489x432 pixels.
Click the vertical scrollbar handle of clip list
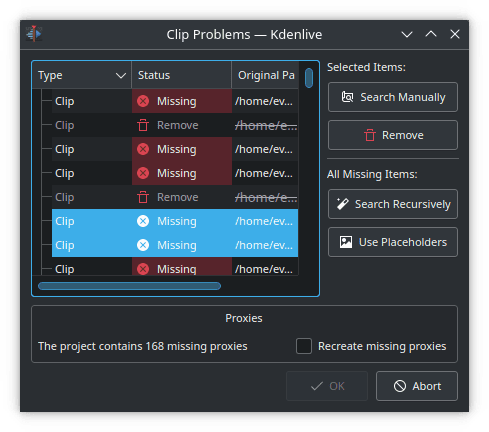pyautogui.click(x=309, y=78)
